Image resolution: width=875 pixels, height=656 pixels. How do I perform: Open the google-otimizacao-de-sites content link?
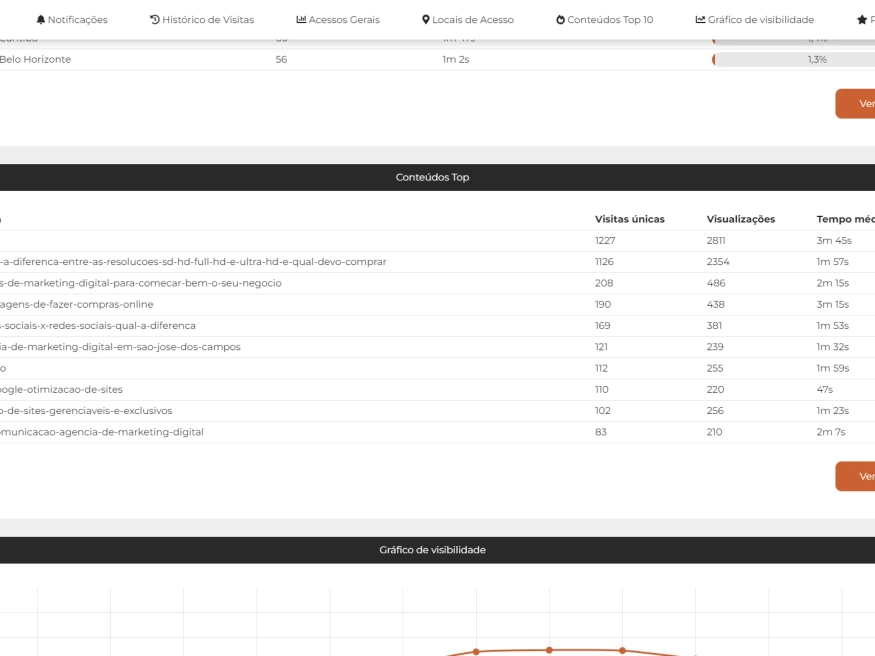pyautogui.click(x=61, y=389)
